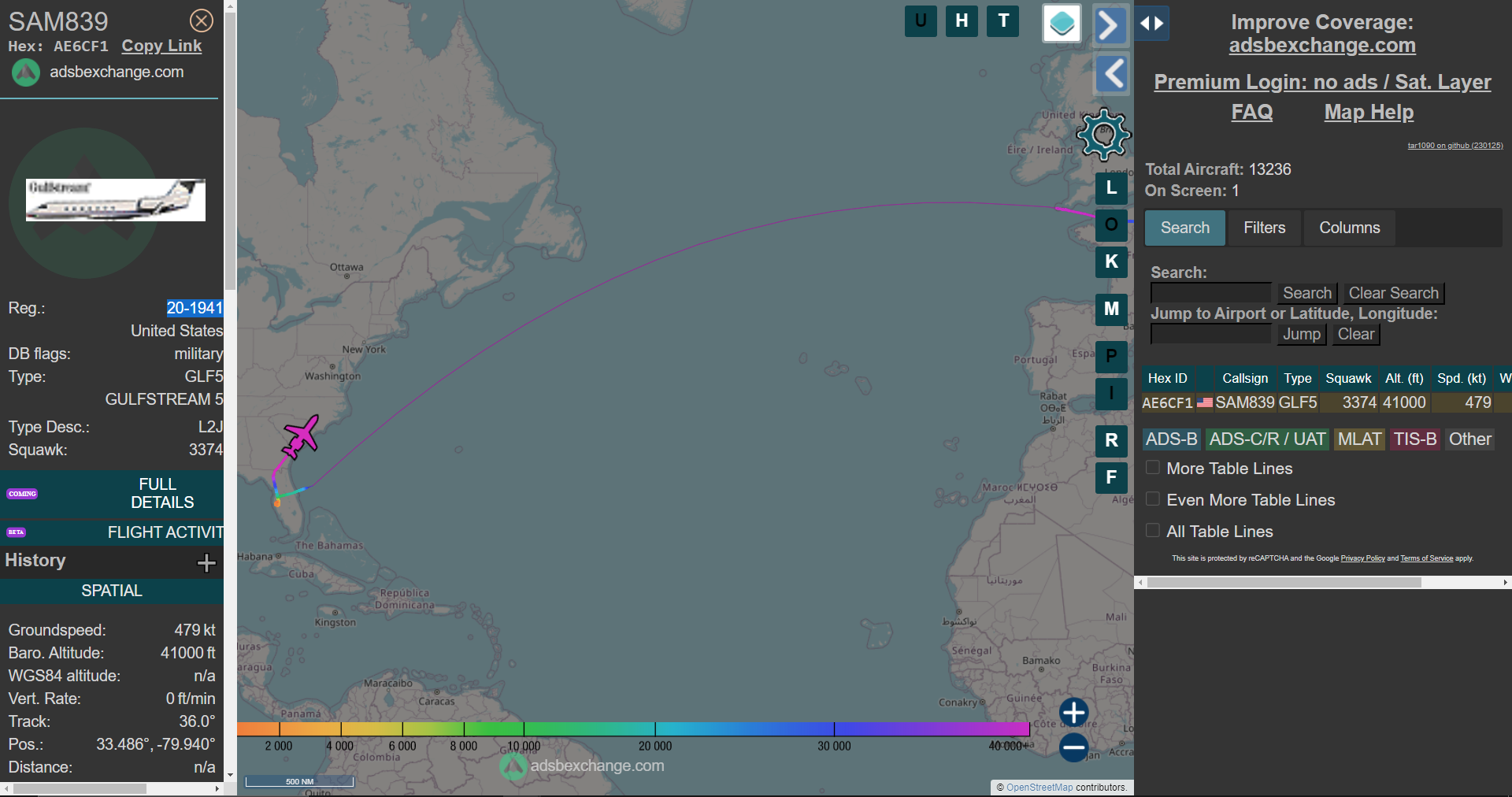
Task: Open the FAQ link
Action: [x=1252, y=112]
